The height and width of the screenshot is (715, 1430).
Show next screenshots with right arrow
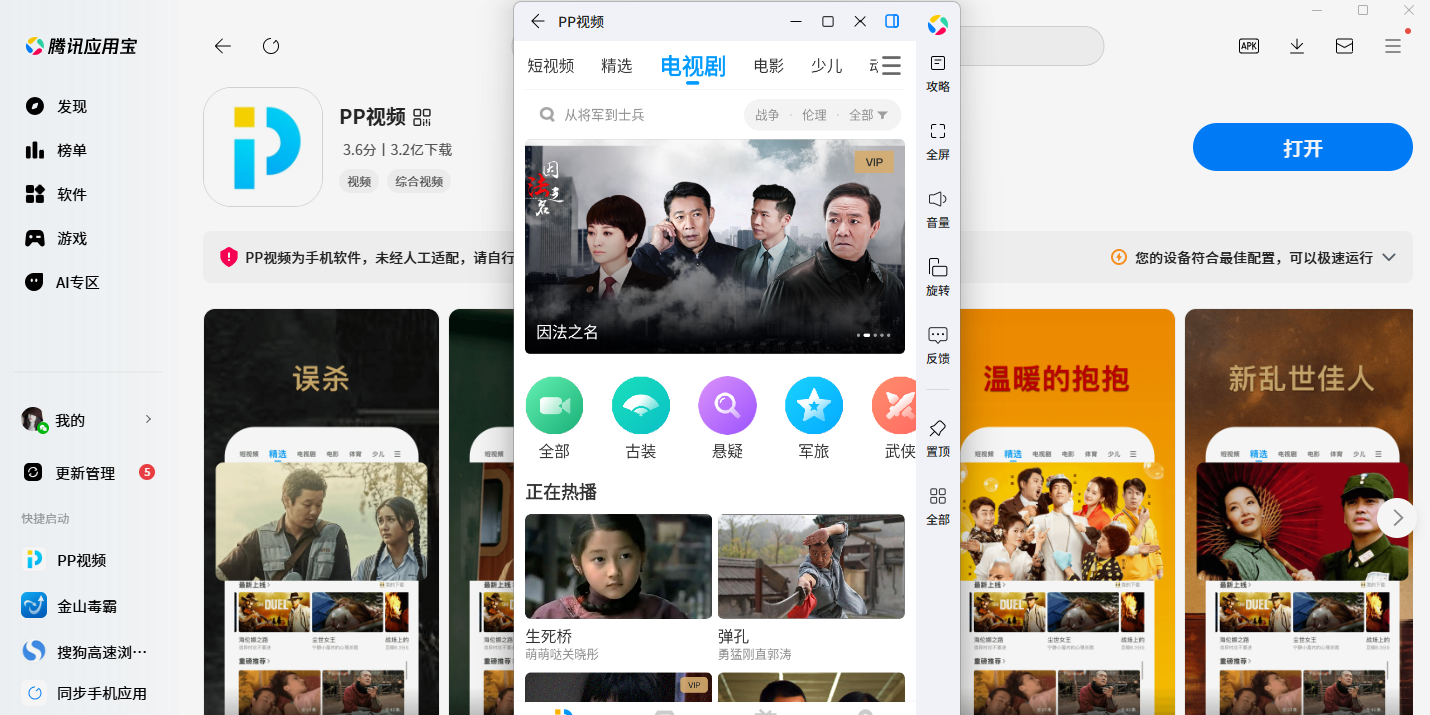[1397, 518]
